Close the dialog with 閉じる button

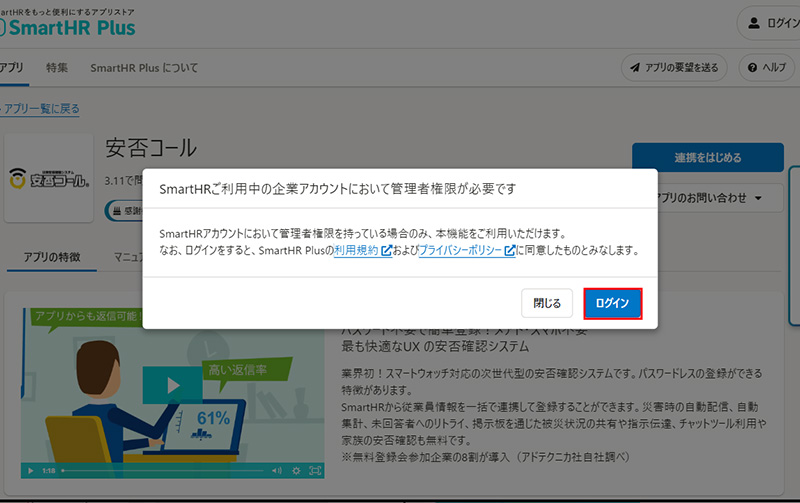[547, 304]
